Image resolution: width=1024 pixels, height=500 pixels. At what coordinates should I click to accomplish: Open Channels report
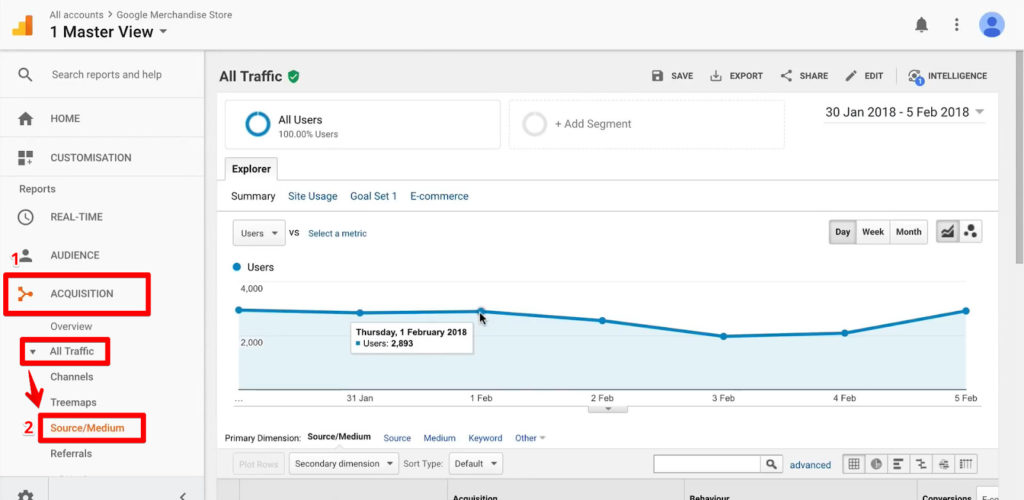pos(72,377)
